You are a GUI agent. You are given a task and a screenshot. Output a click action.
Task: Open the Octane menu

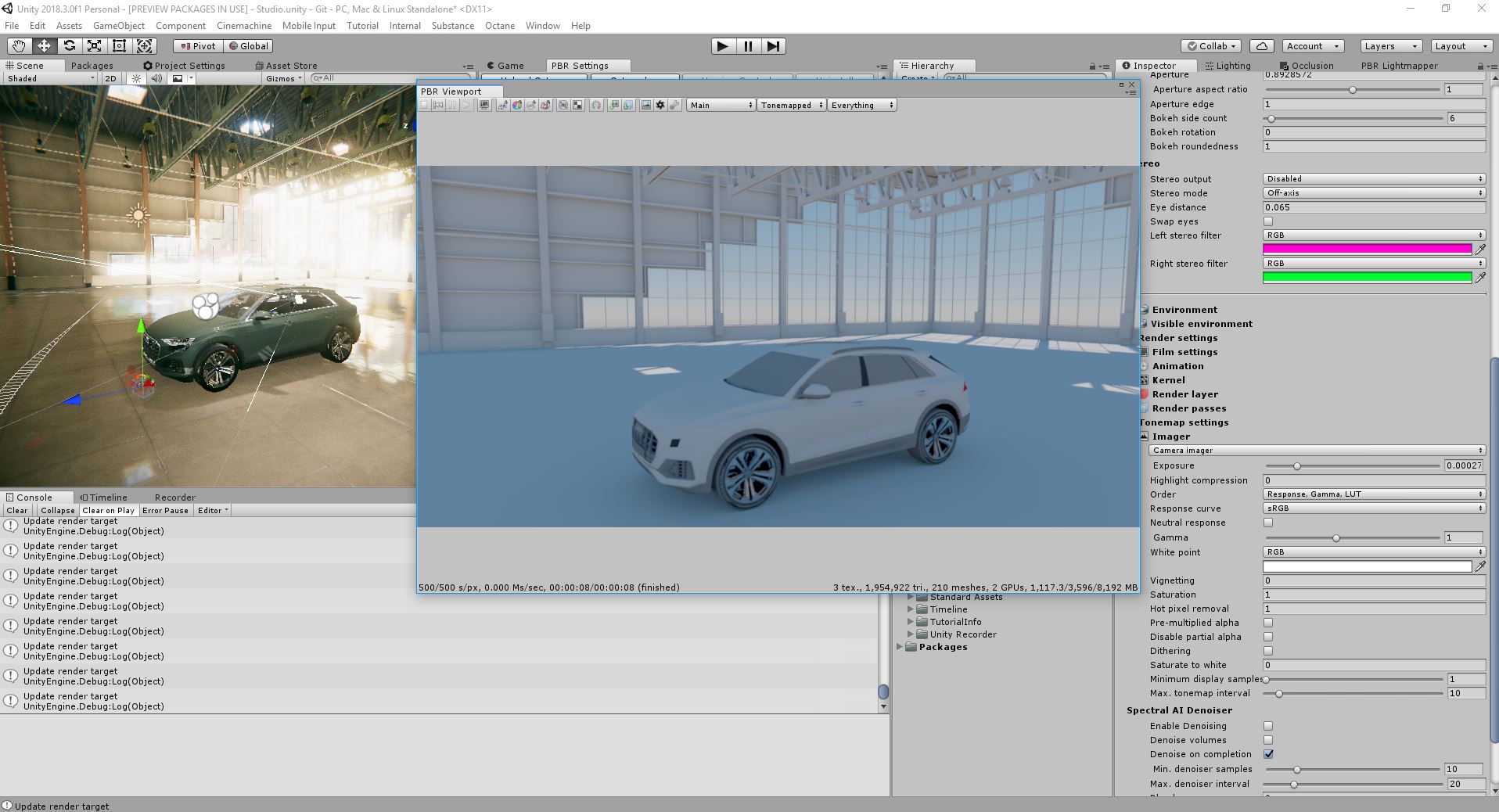pos(499,26)
